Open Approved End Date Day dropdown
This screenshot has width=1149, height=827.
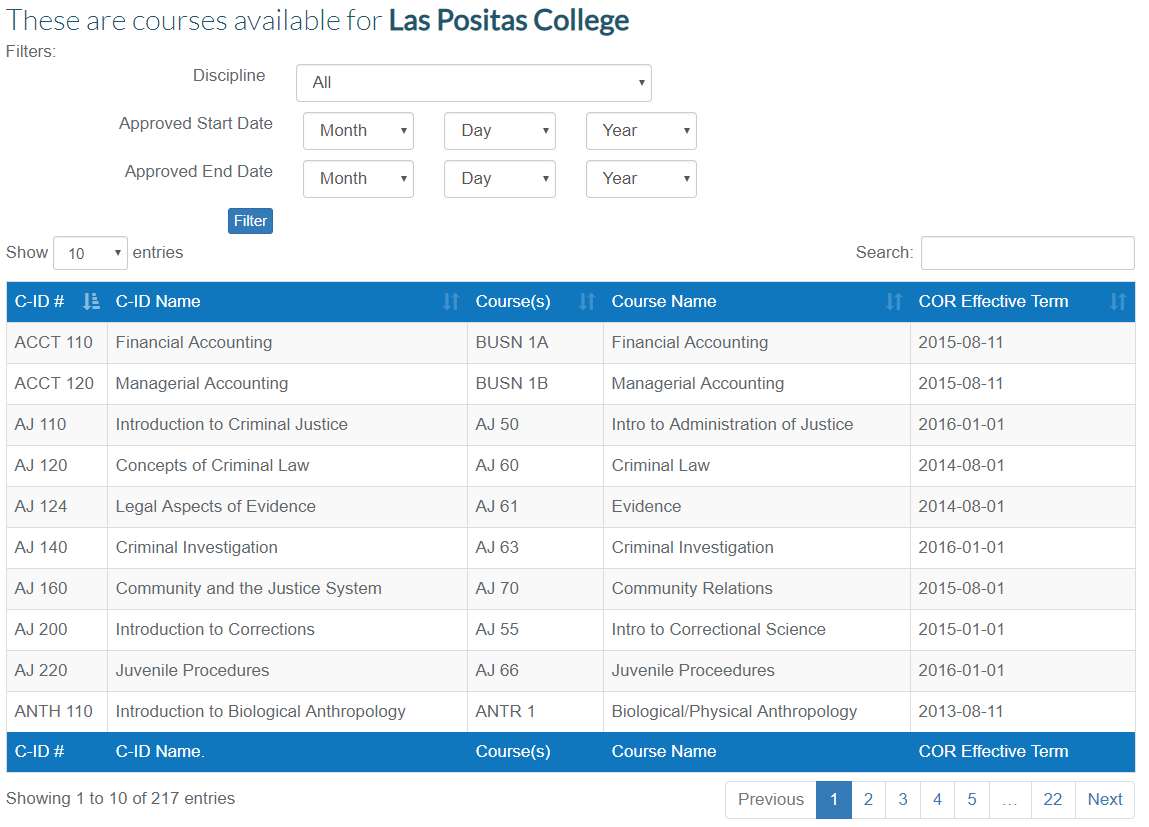(x=500, y=179)
